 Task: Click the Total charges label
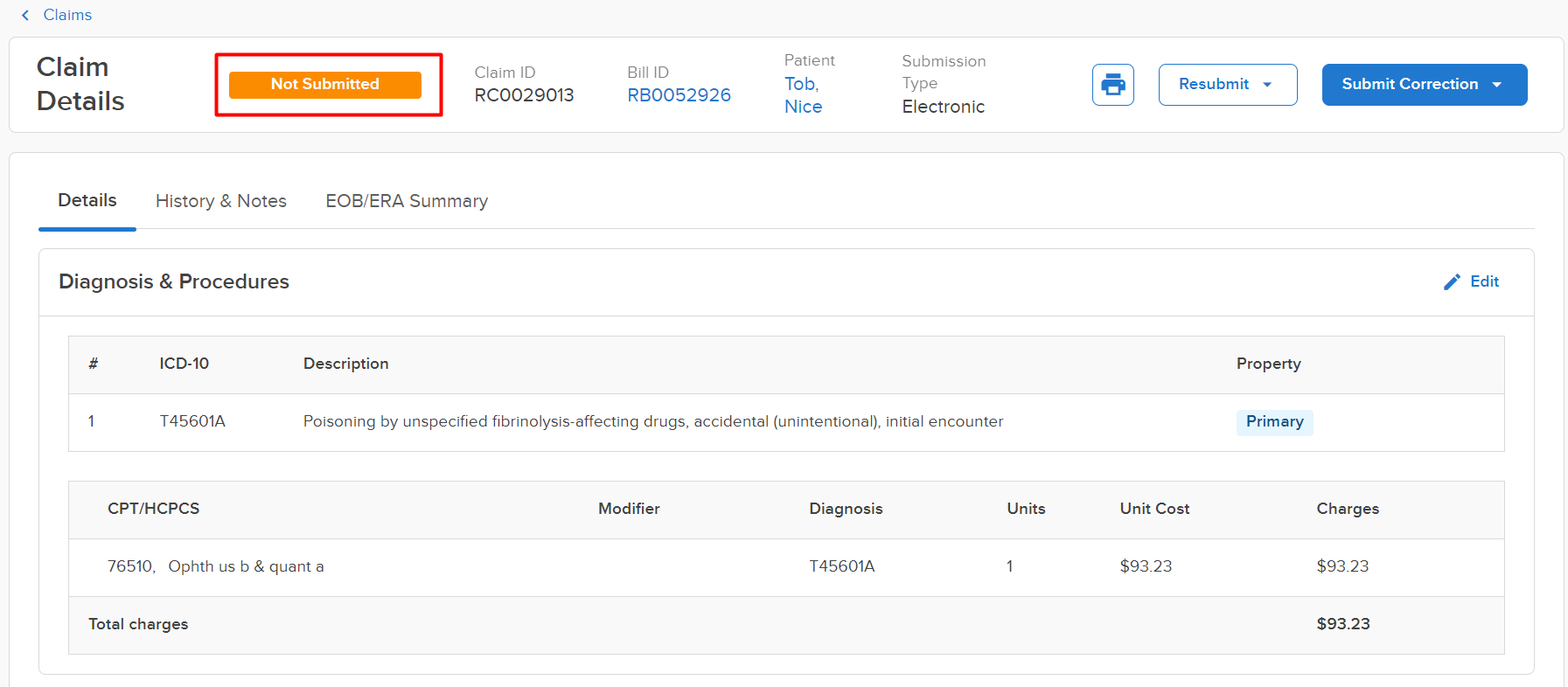[x=138, y=624]
